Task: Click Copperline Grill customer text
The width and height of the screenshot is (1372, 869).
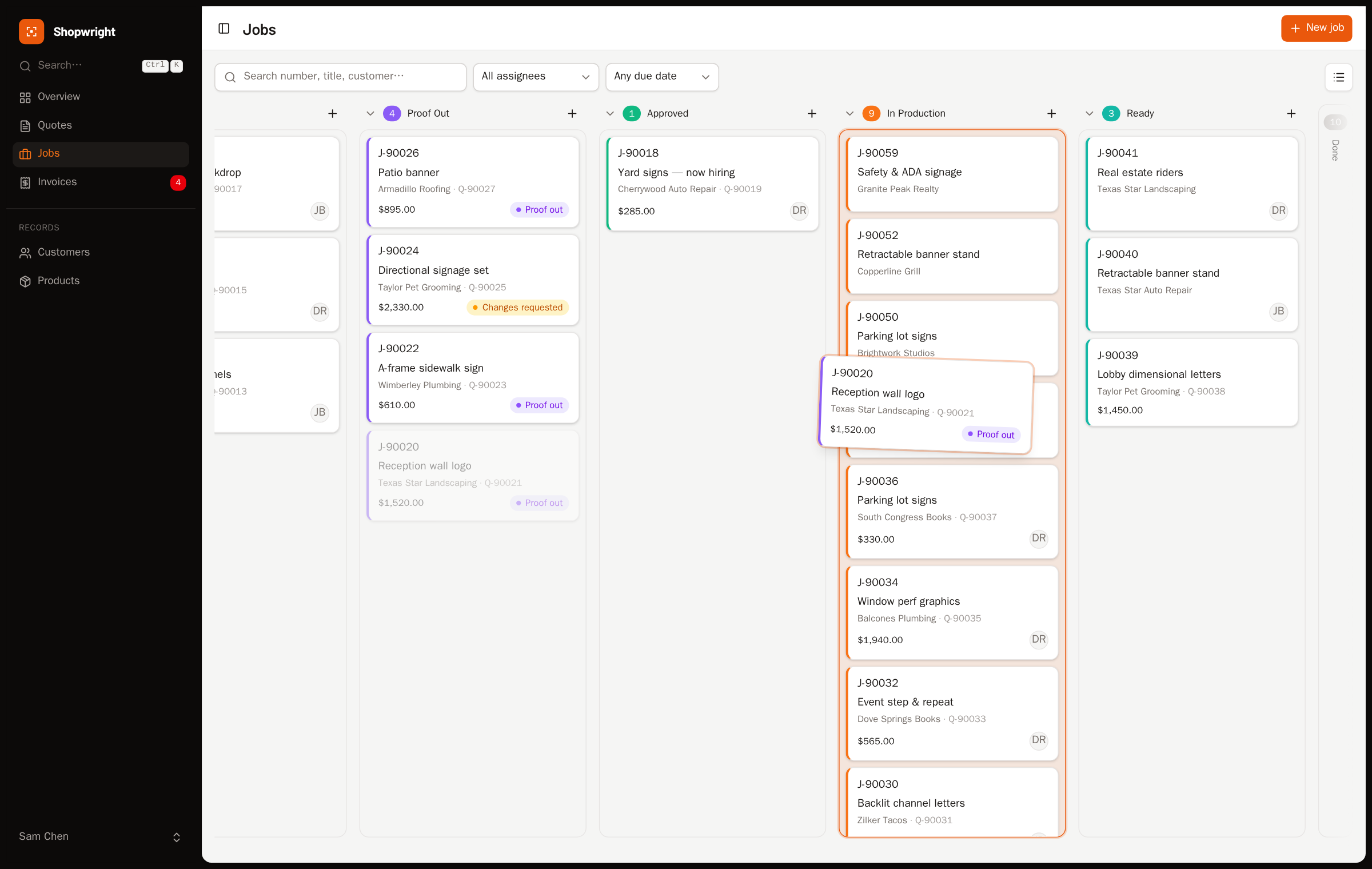Action: point(888,272)
